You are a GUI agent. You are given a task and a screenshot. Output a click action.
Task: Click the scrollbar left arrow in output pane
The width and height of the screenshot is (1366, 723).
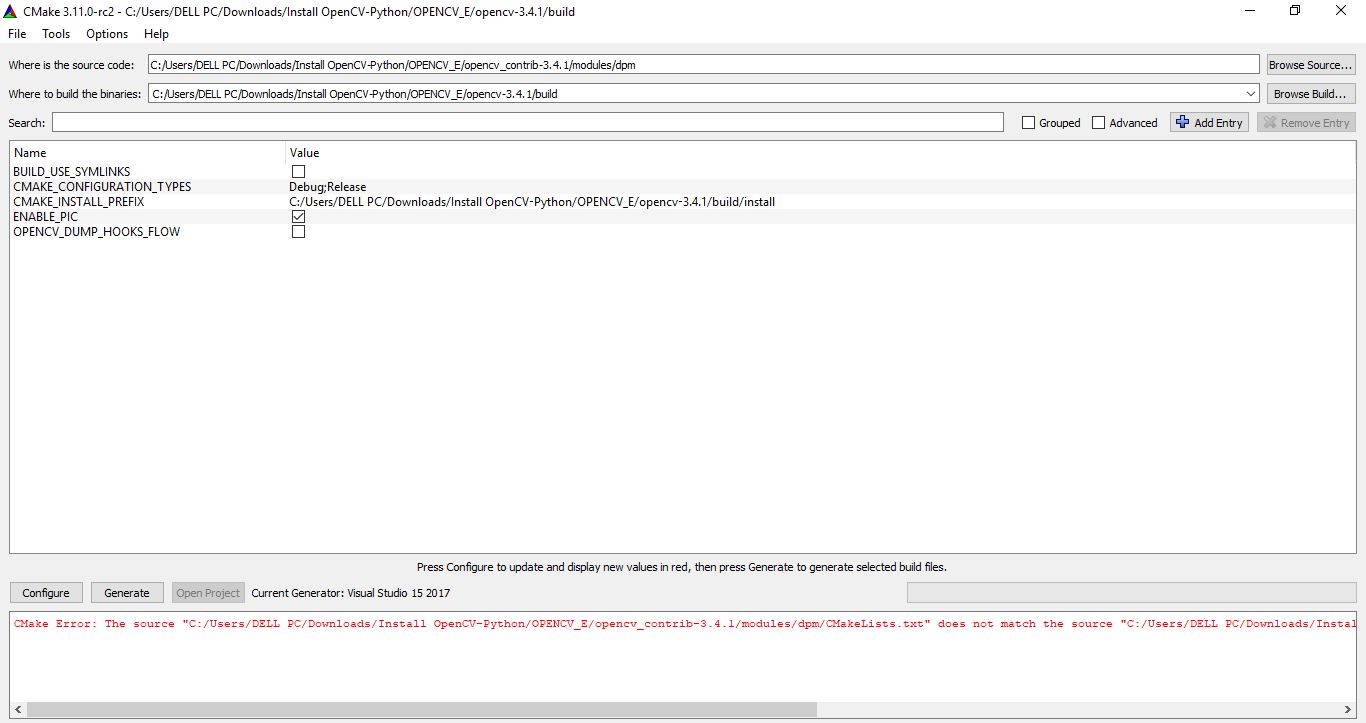coord(19,709)
